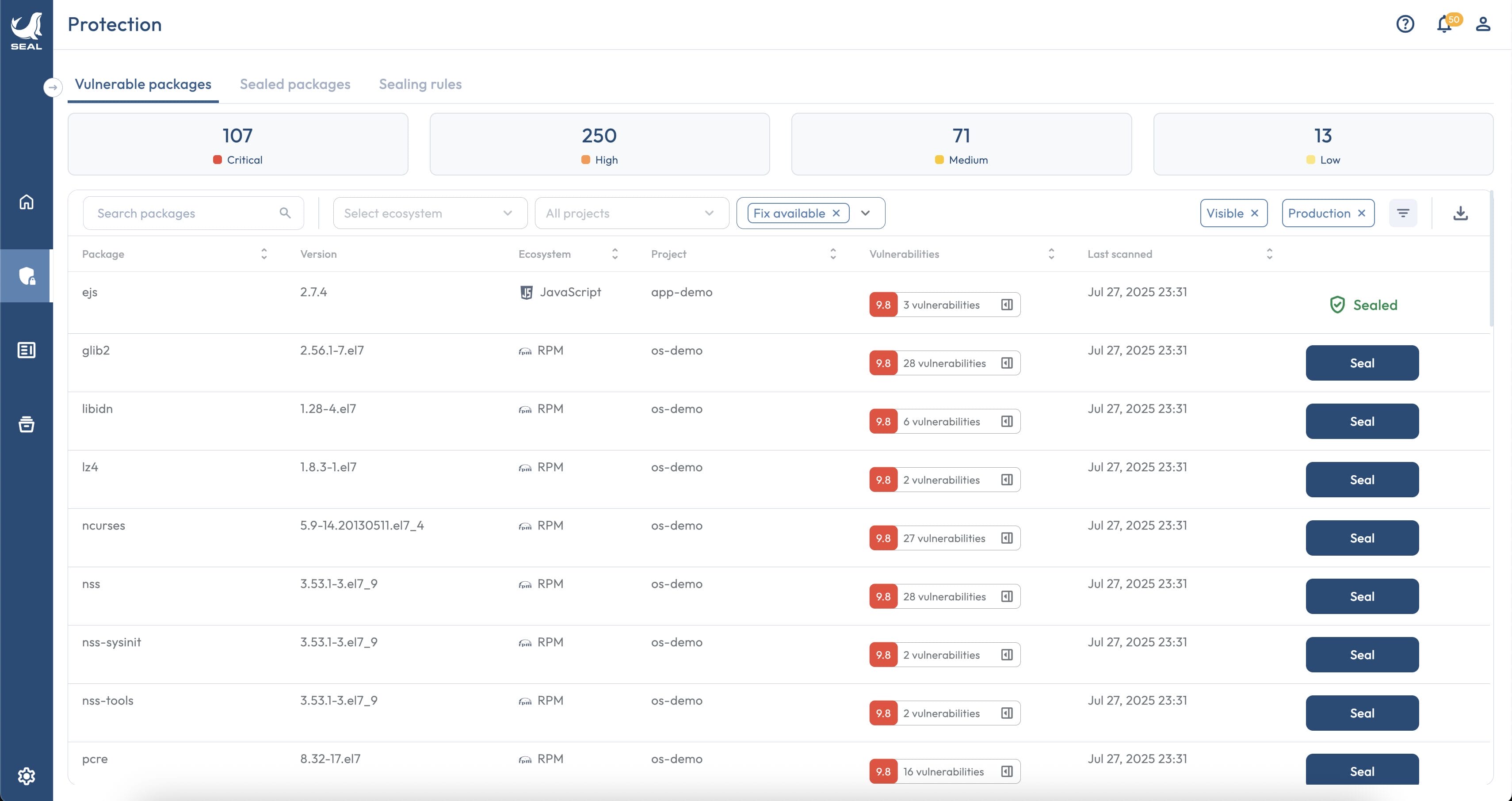Click the table vertical scrollbar

(x=1492, y=258)
